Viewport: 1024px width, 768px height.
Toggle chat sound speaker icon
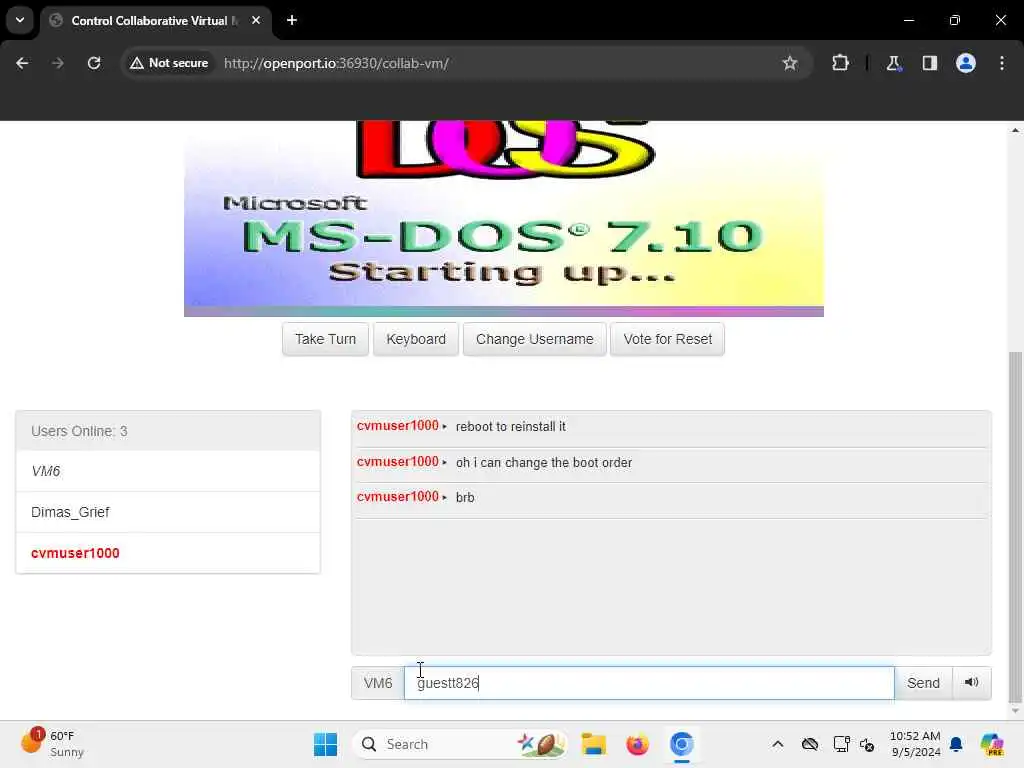pos(972,682)
